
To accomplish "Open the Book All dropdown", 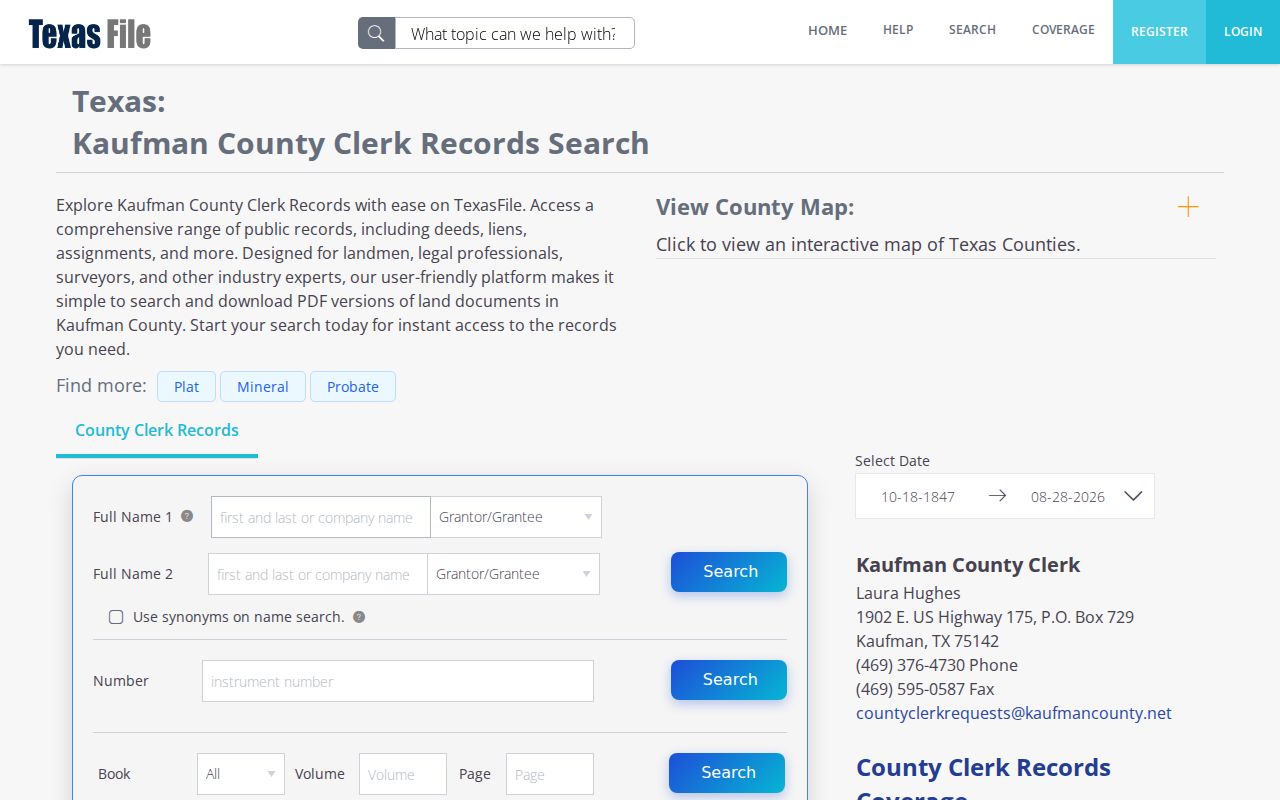I will [x=241, y=774].
